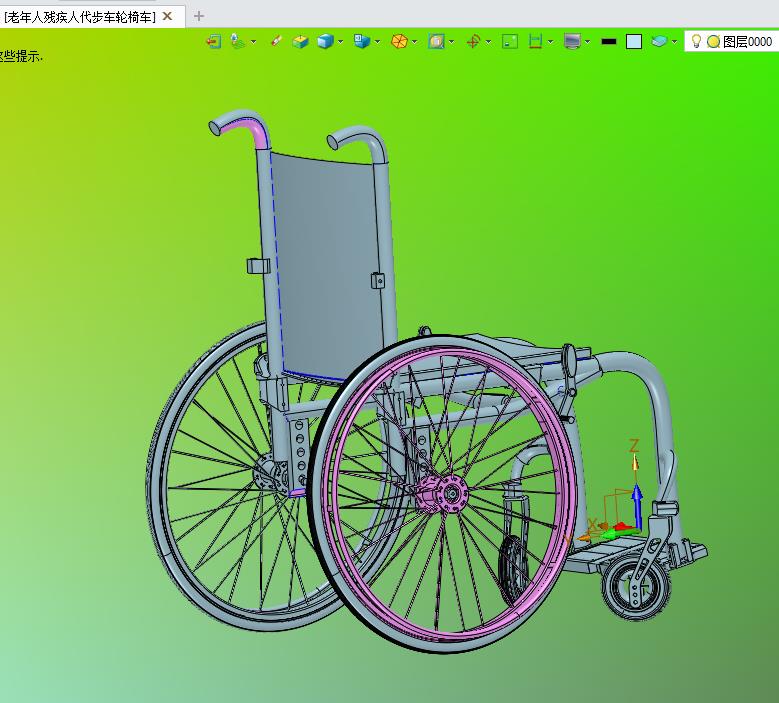Open dropdown next to rotate crosshair icon

coord(488,42)
